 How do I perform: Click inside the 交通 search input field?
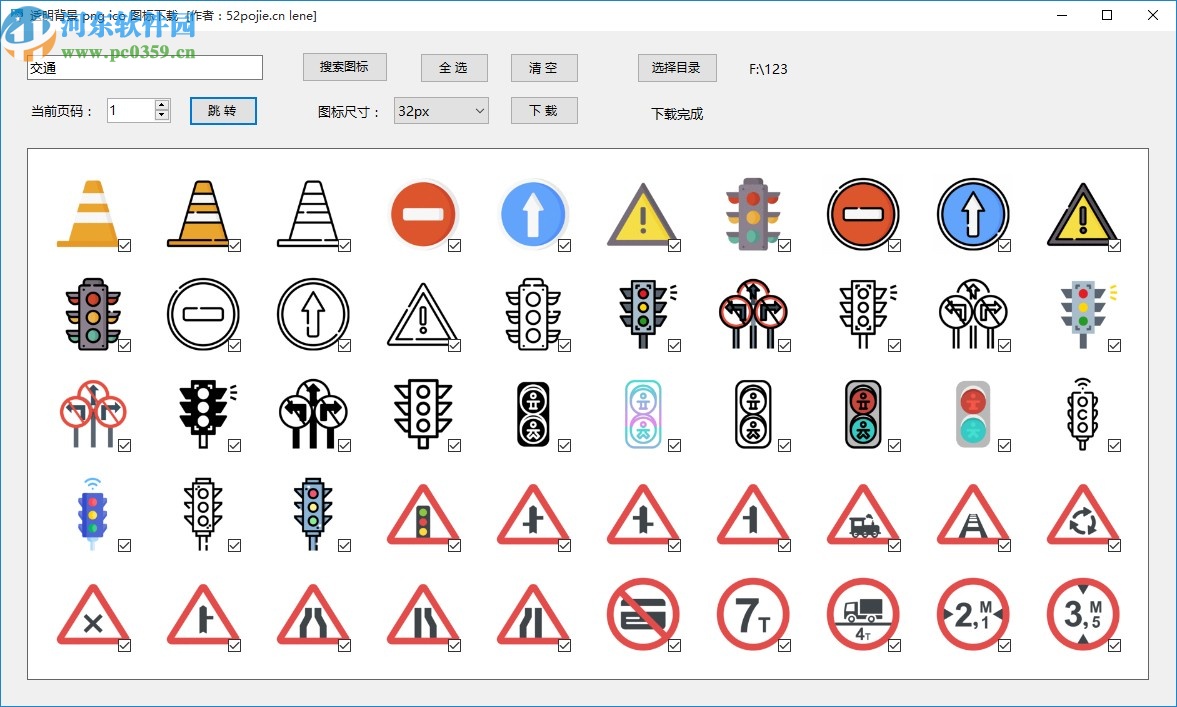pos(144,67)
